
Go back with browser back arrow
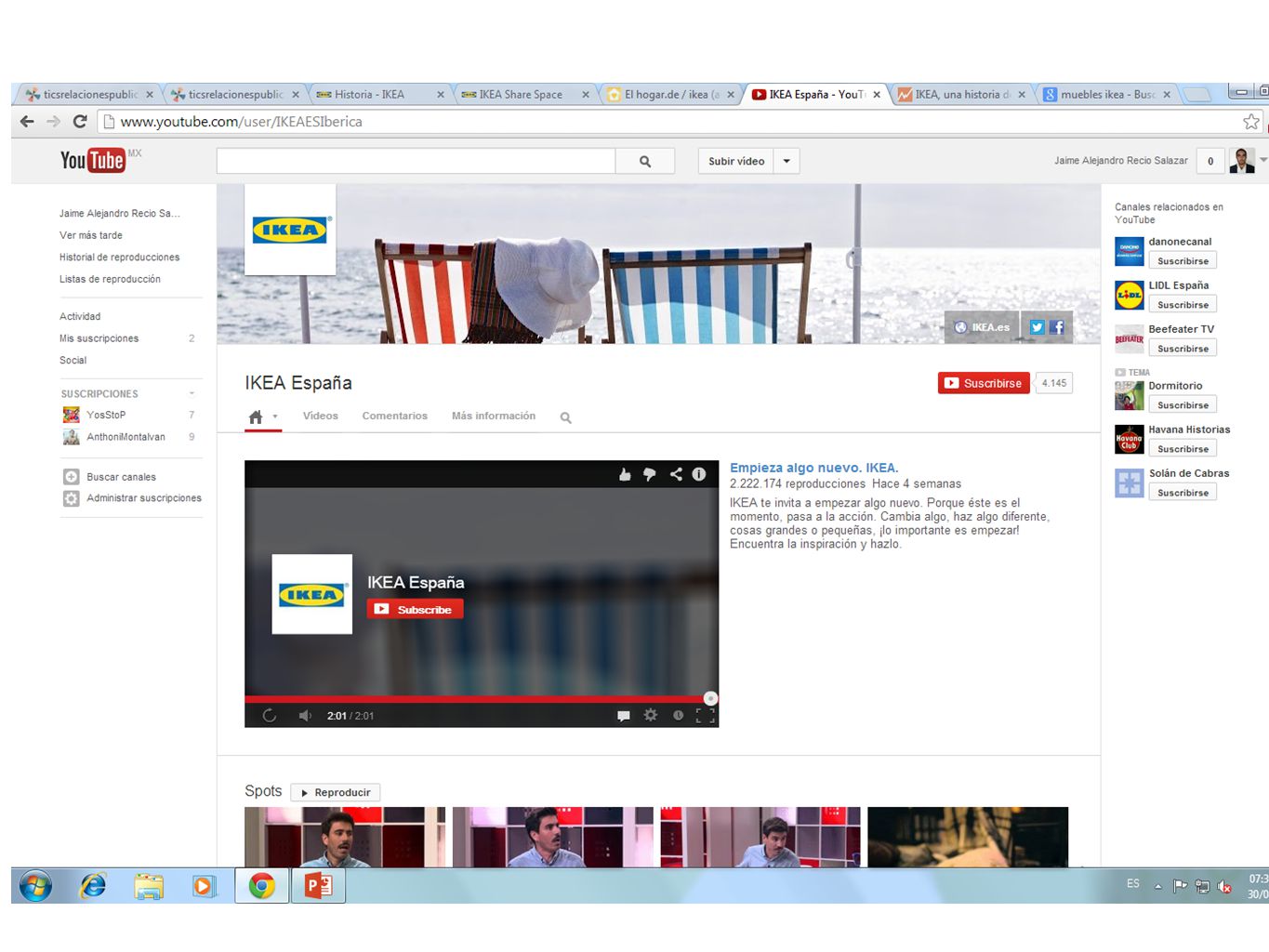[x=27, y=122]
